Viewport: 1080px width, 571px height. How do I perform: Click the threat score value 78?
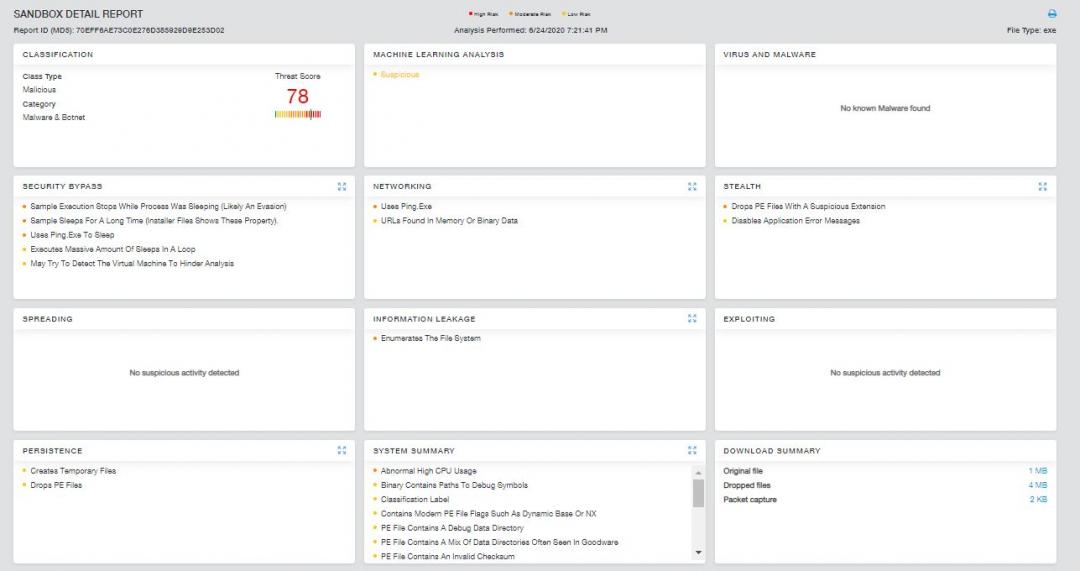pos(298,97)
